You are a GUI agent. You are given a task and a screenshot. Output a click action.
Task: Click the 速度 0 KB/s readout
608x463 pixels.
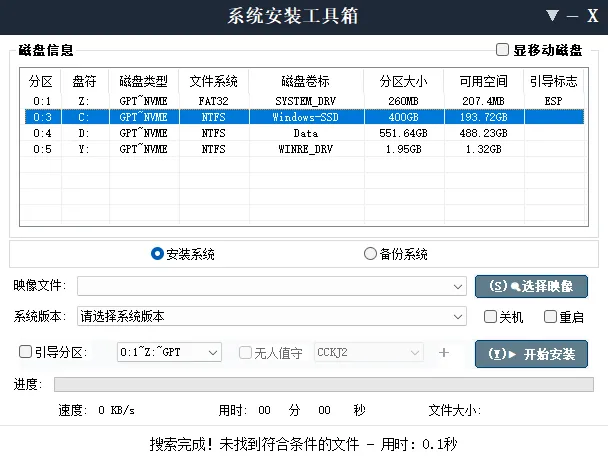(x=97, y=410)
